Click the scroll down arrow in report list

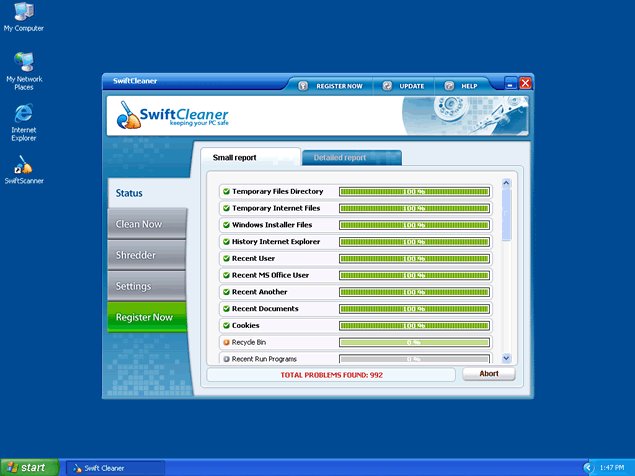(506, 357)
